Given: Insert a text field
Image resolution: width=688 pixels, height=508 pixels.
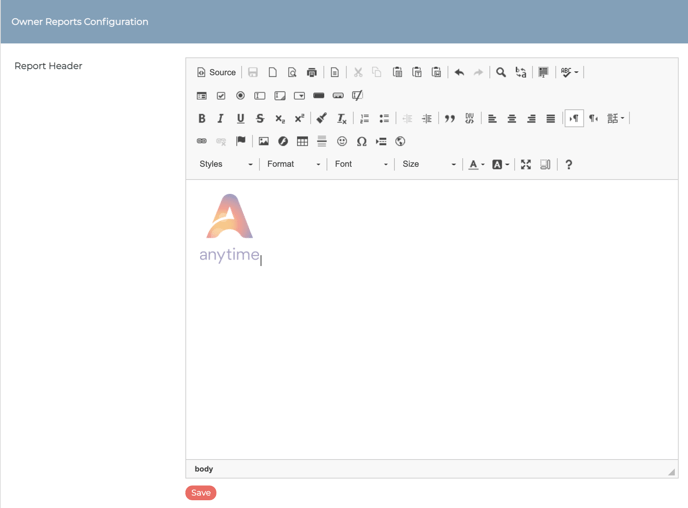Looking at the screenshot, I should pos(260,96).
